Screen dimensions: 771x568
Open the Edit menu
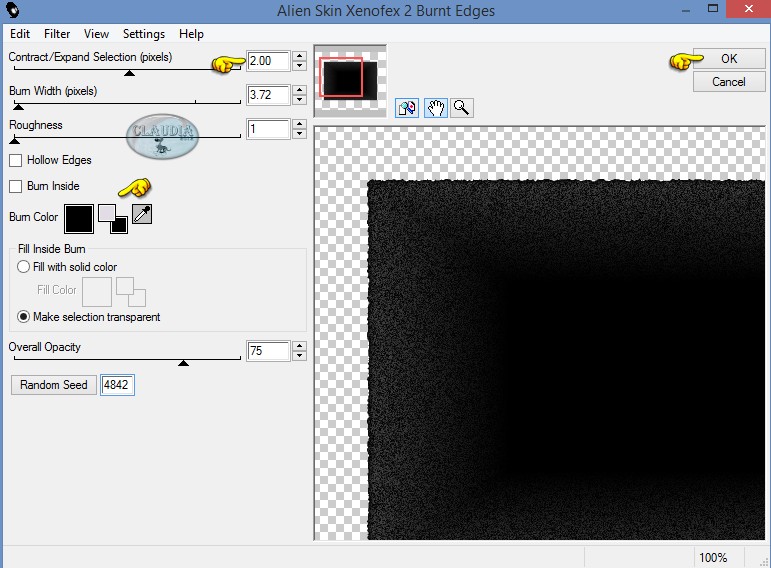[x=20, y=34]
